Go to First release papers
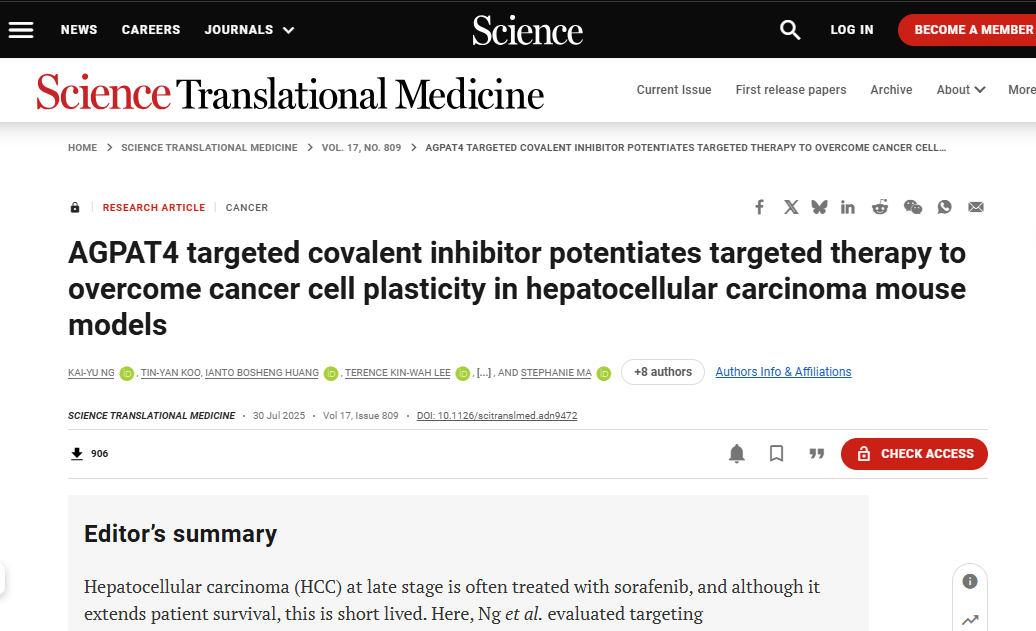This screenshot has height=631, width=1036. pos(791,90)
